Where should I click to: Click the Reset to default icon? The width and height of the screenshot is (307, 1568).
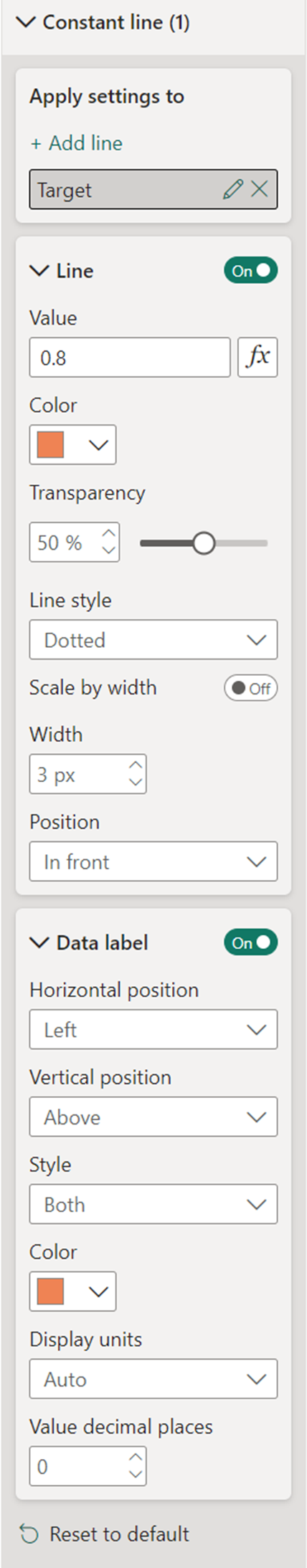click(29, 1534)
